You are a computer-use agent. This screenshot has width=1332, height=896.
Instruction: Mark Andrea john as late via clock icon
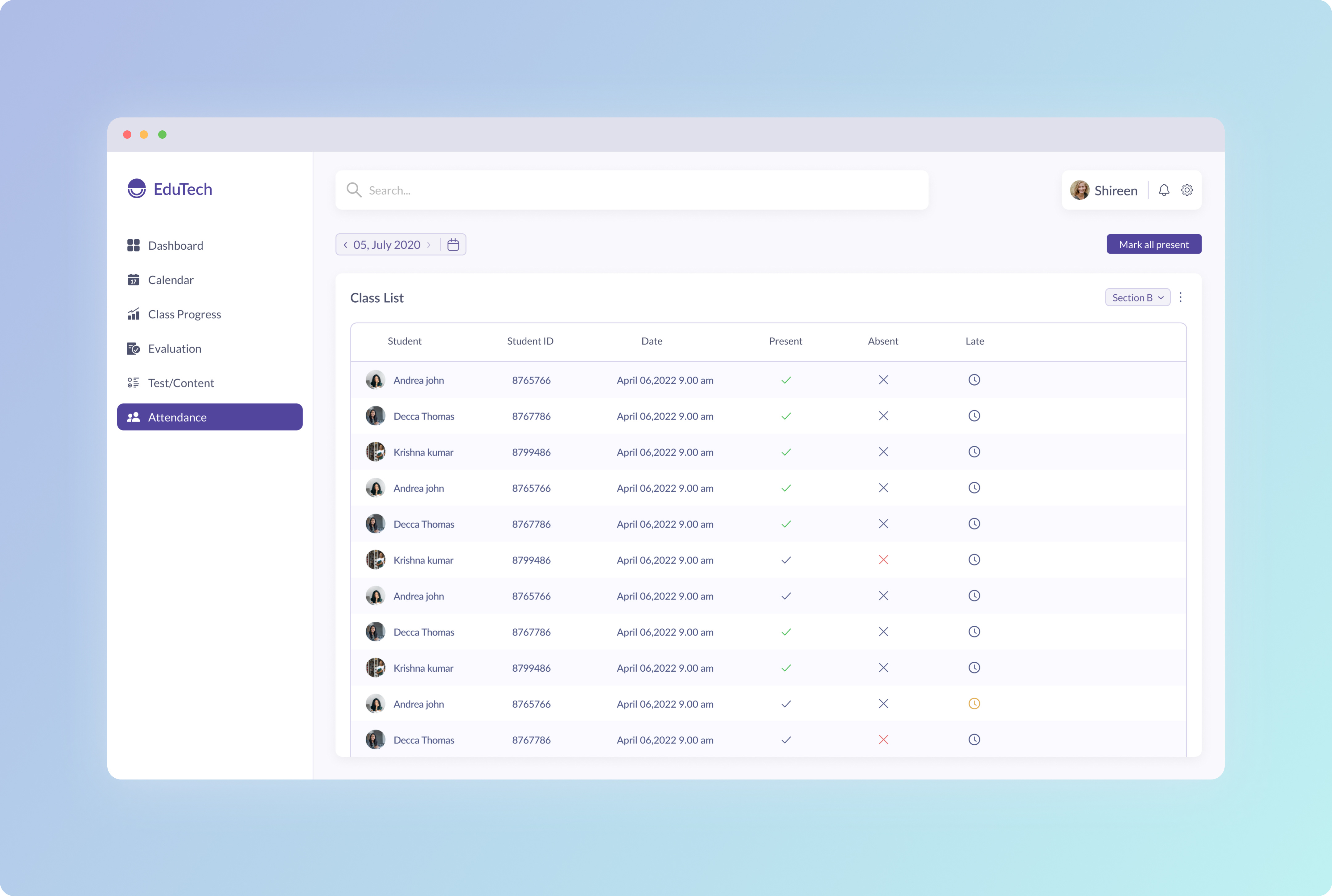tap(975, 703)
